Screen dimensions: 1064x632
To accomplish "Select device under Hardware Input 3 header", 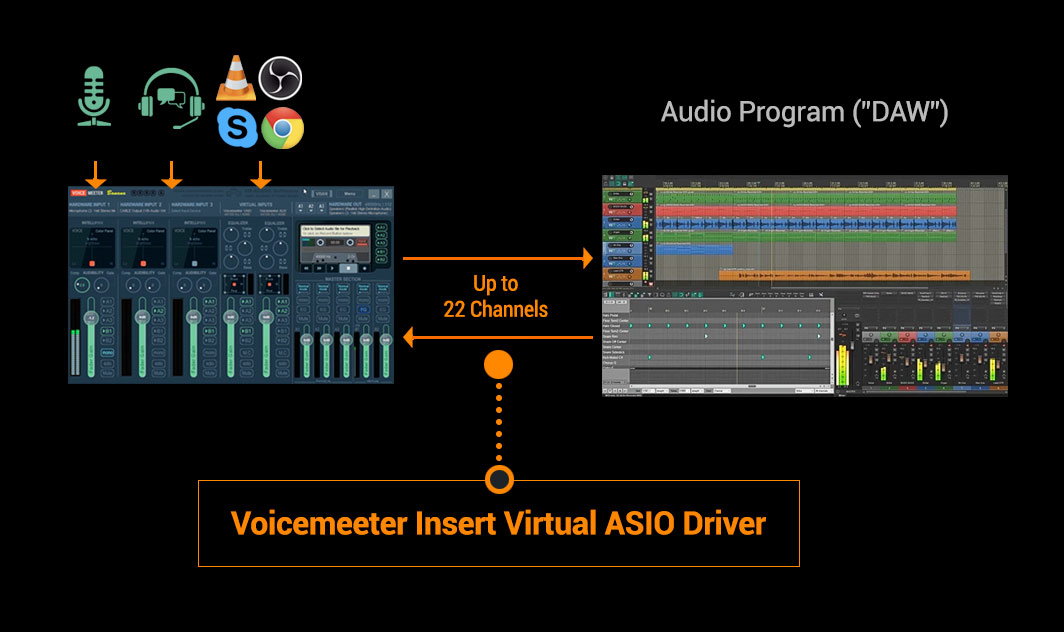I will [186, 210].
